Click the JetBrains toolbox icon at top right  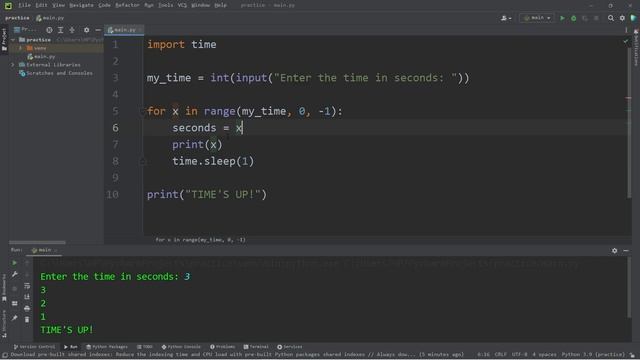point(633,18)
